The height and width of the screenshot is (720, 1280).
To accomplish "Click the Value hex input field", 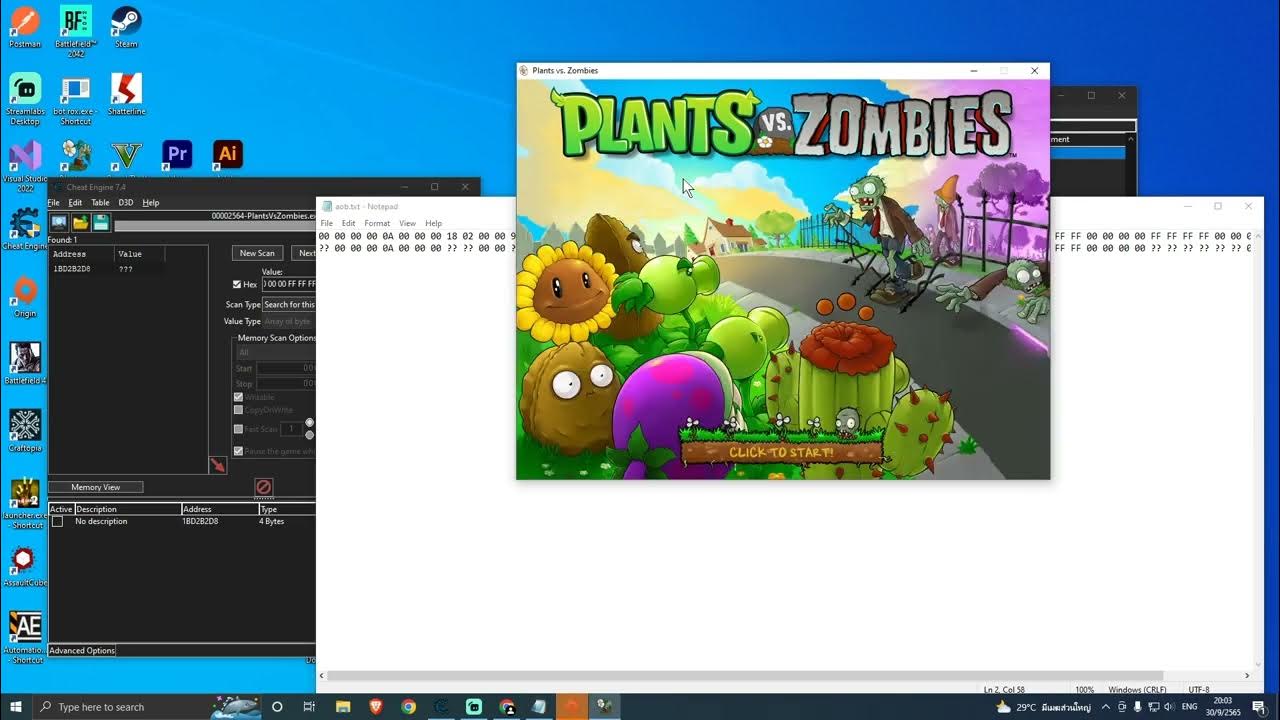I will pos(289,285).
